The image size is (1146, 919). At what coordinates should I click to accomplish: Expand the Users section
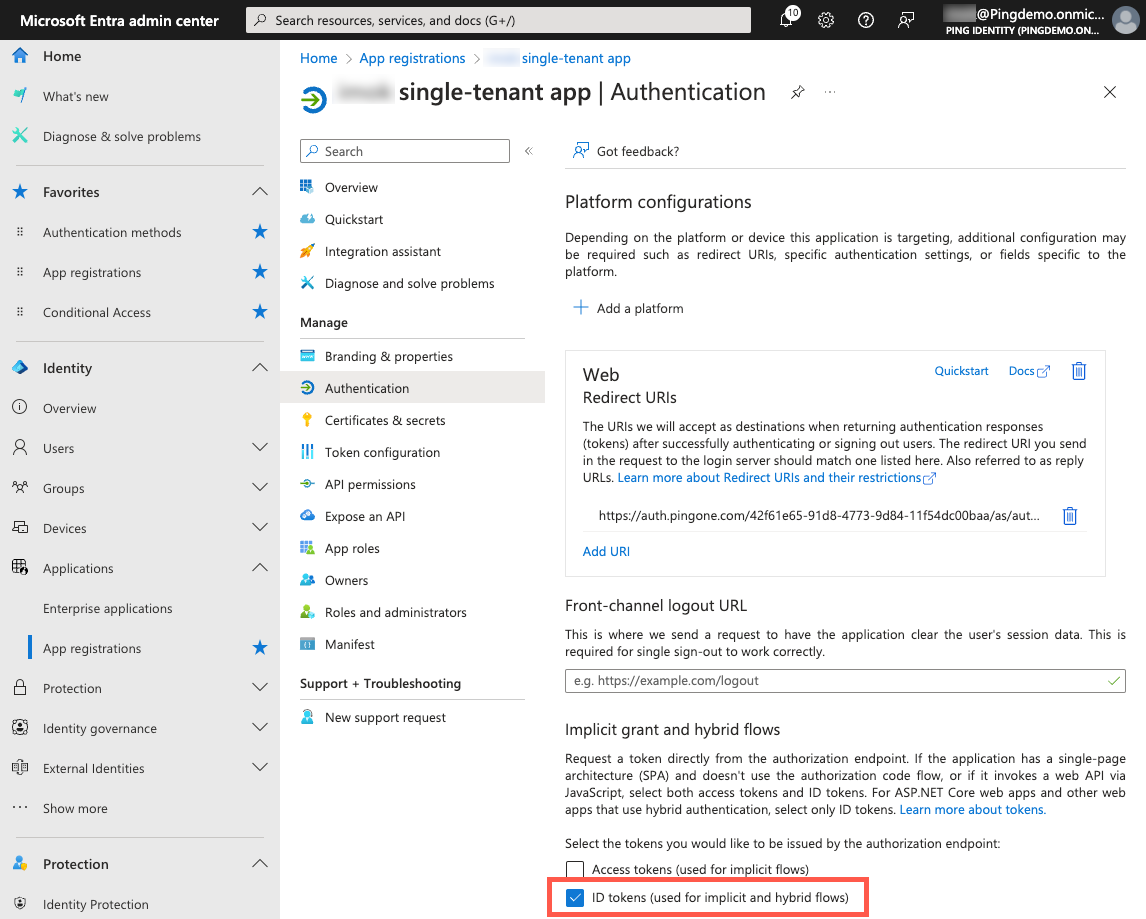pos(259,447)
